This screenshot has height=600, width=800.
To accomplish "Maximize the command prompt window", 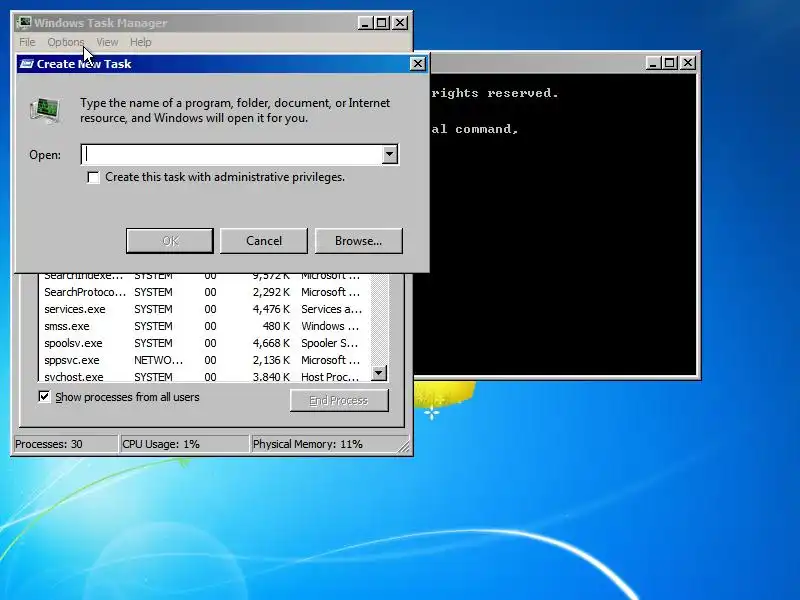I will click(670, 63).
